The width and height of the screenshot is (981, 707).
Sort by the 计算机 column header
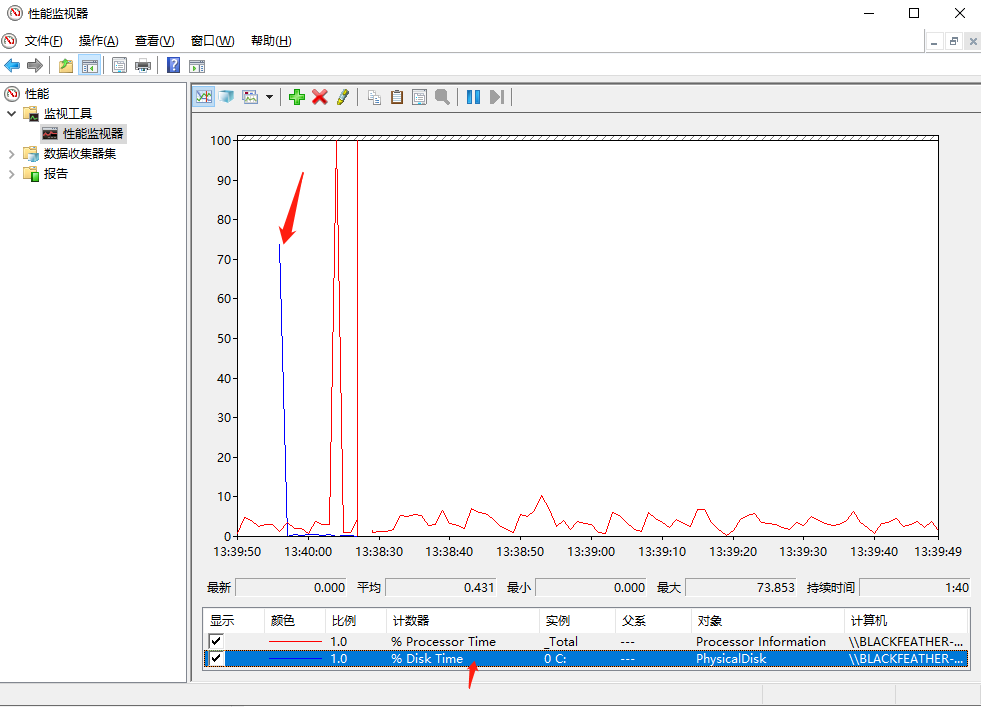click(907, 621)
